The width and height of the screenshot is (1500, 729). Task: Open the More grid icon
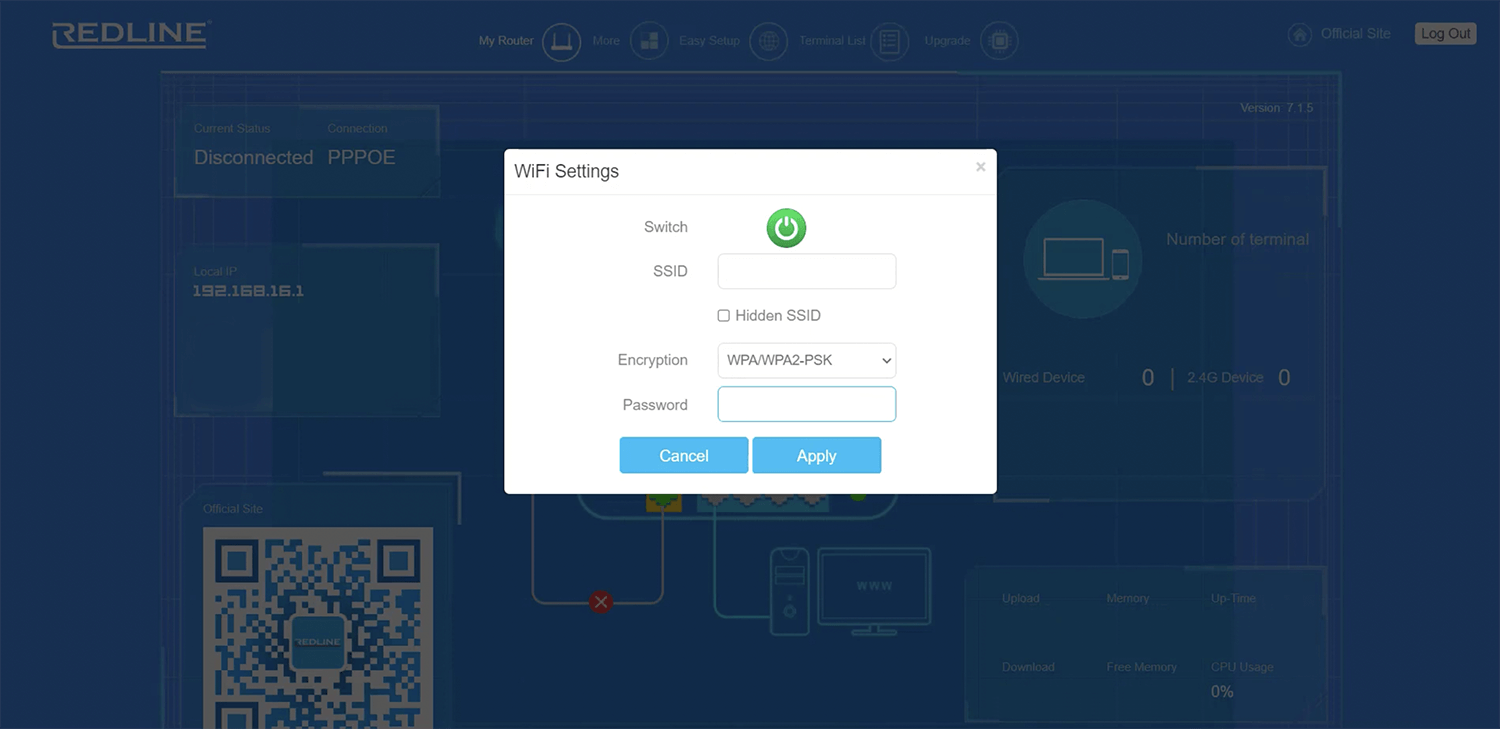[649, 42]
